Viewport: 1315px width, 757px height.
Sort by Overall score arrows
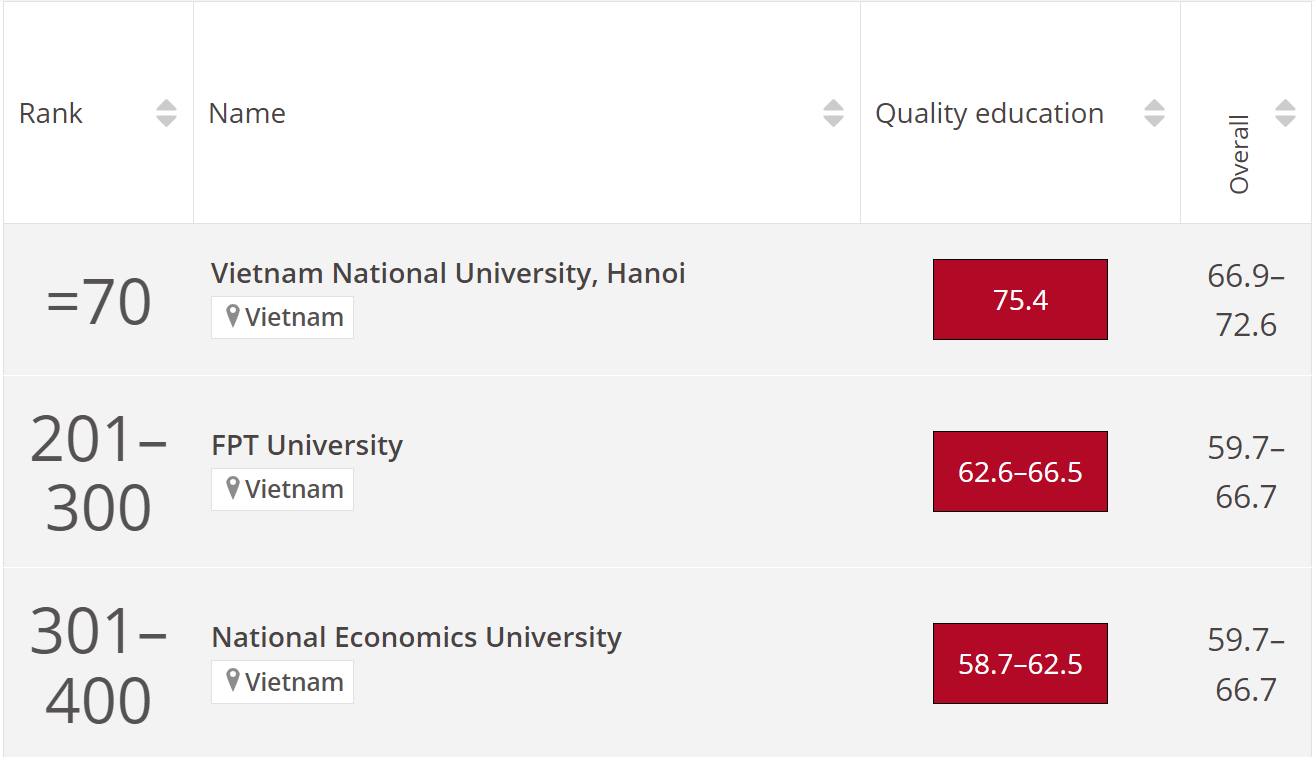click(x=1285, y=113)
